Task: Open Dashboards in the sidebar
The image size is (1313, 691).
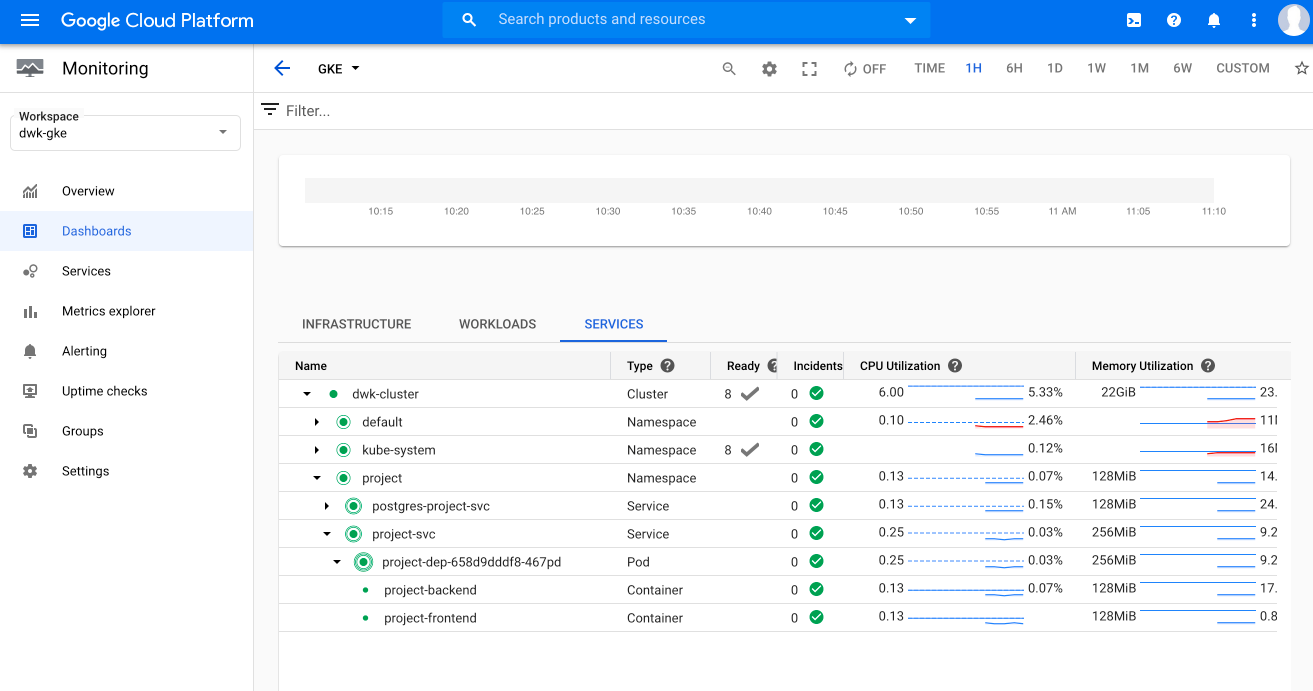Action: pos(126,231)
